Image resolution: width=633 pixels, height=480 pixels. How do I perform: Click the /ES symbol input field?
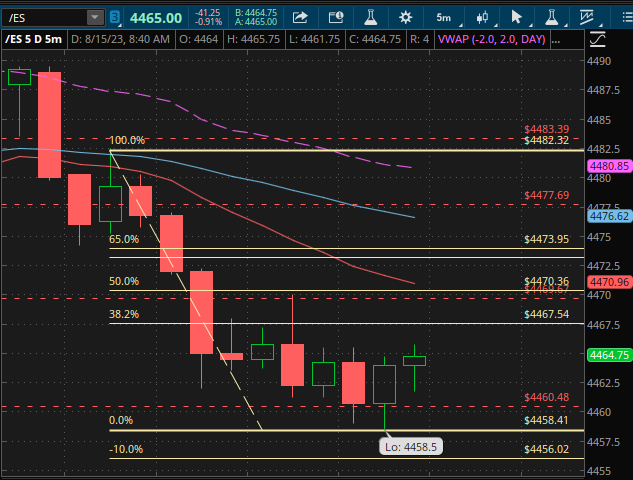(x=44, y=18)
